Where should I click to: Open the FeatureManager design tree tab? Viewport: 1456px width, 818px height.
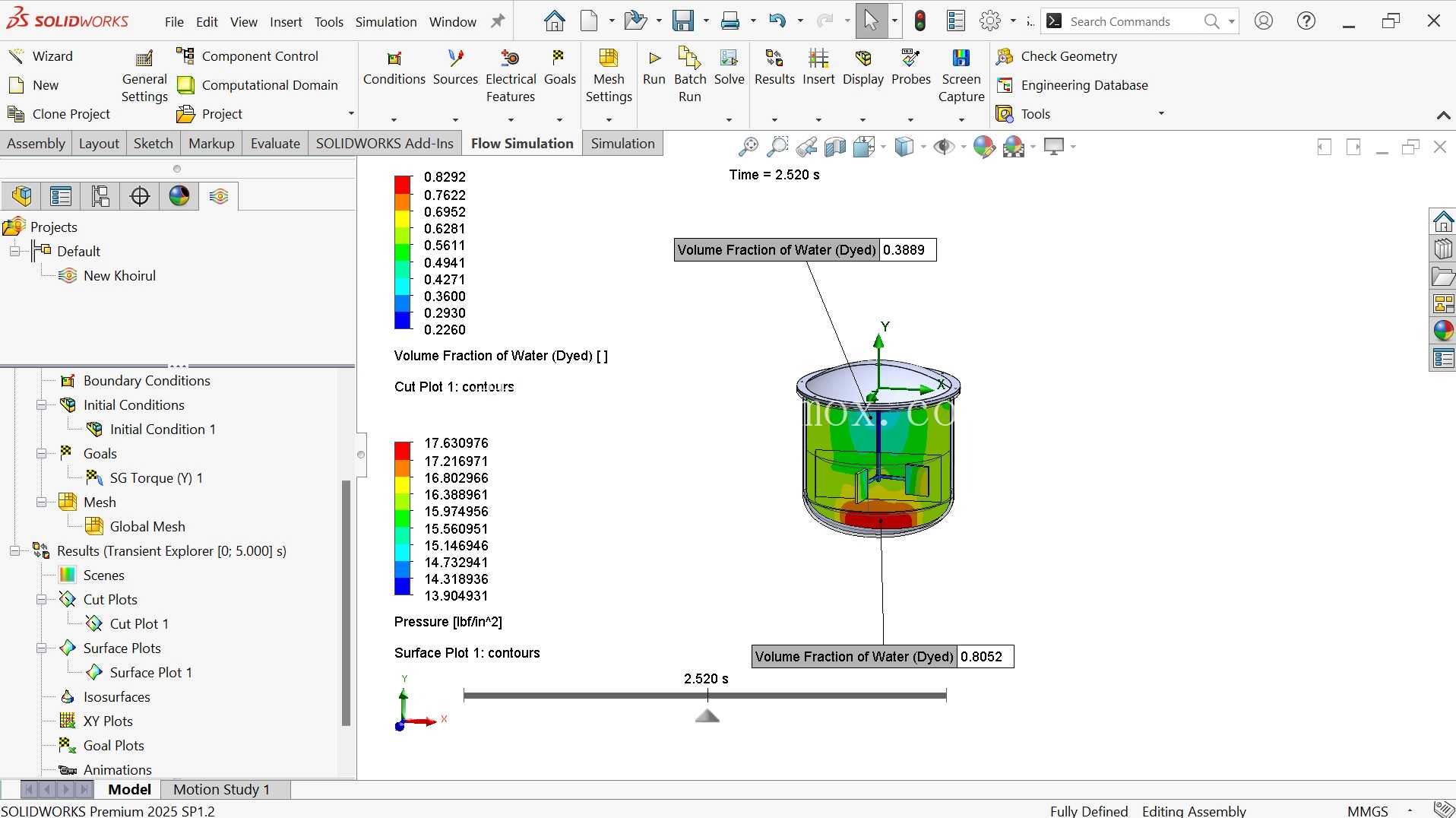[x=21, y=196]
